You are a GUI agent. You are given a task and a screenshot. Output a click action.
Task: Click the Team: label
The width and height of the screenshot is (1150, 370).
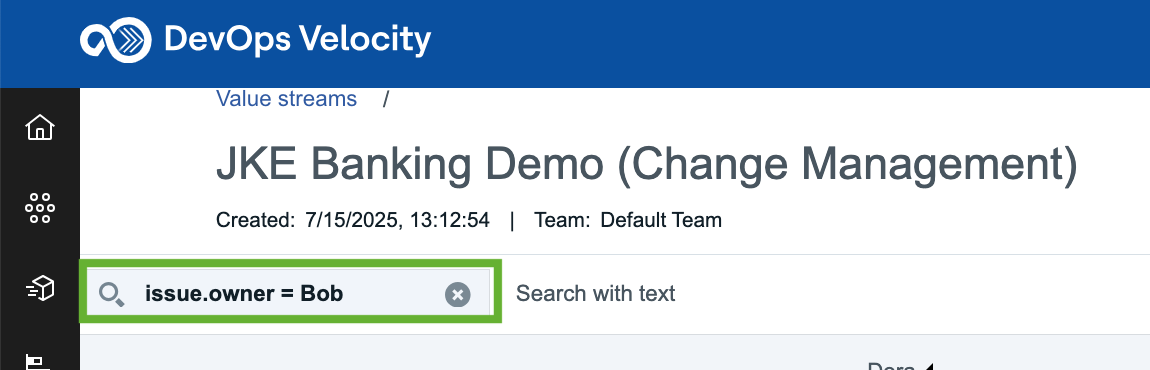563,220
